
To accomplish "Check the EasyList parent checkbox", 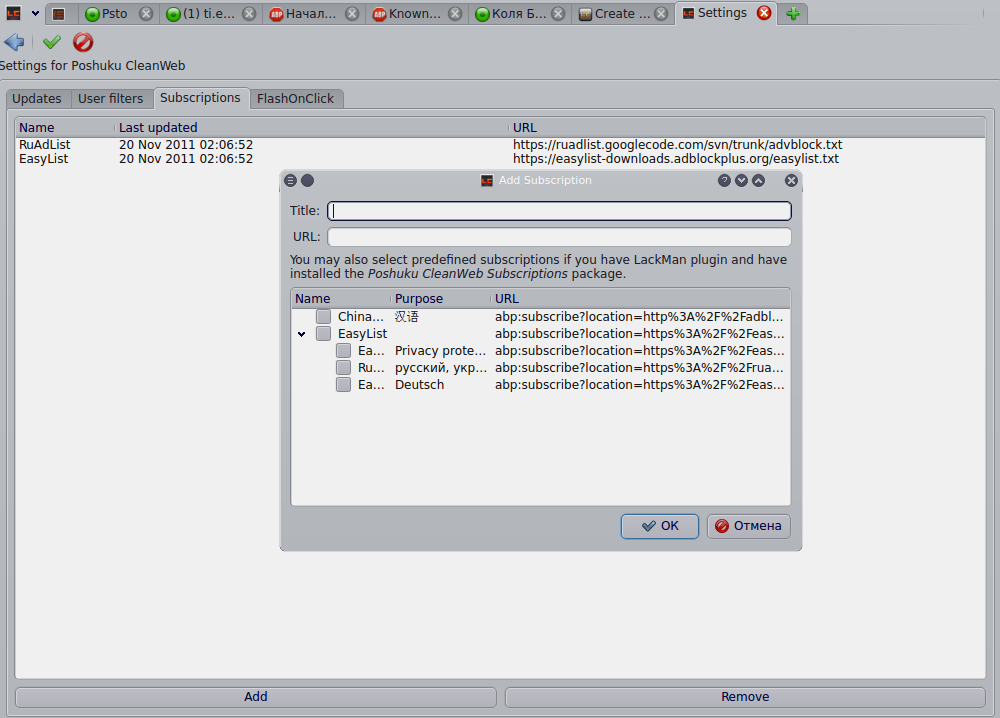I will coord(323,333).
